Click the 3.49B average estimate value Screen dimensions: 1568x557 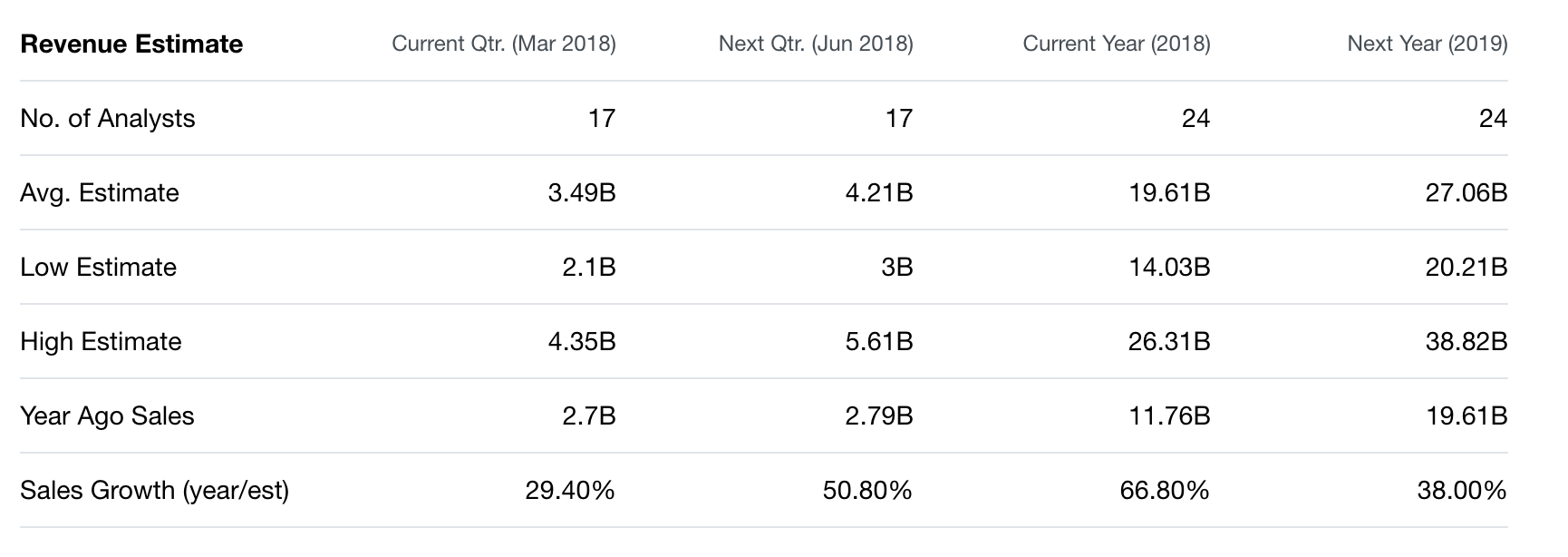tap(582, 193)
